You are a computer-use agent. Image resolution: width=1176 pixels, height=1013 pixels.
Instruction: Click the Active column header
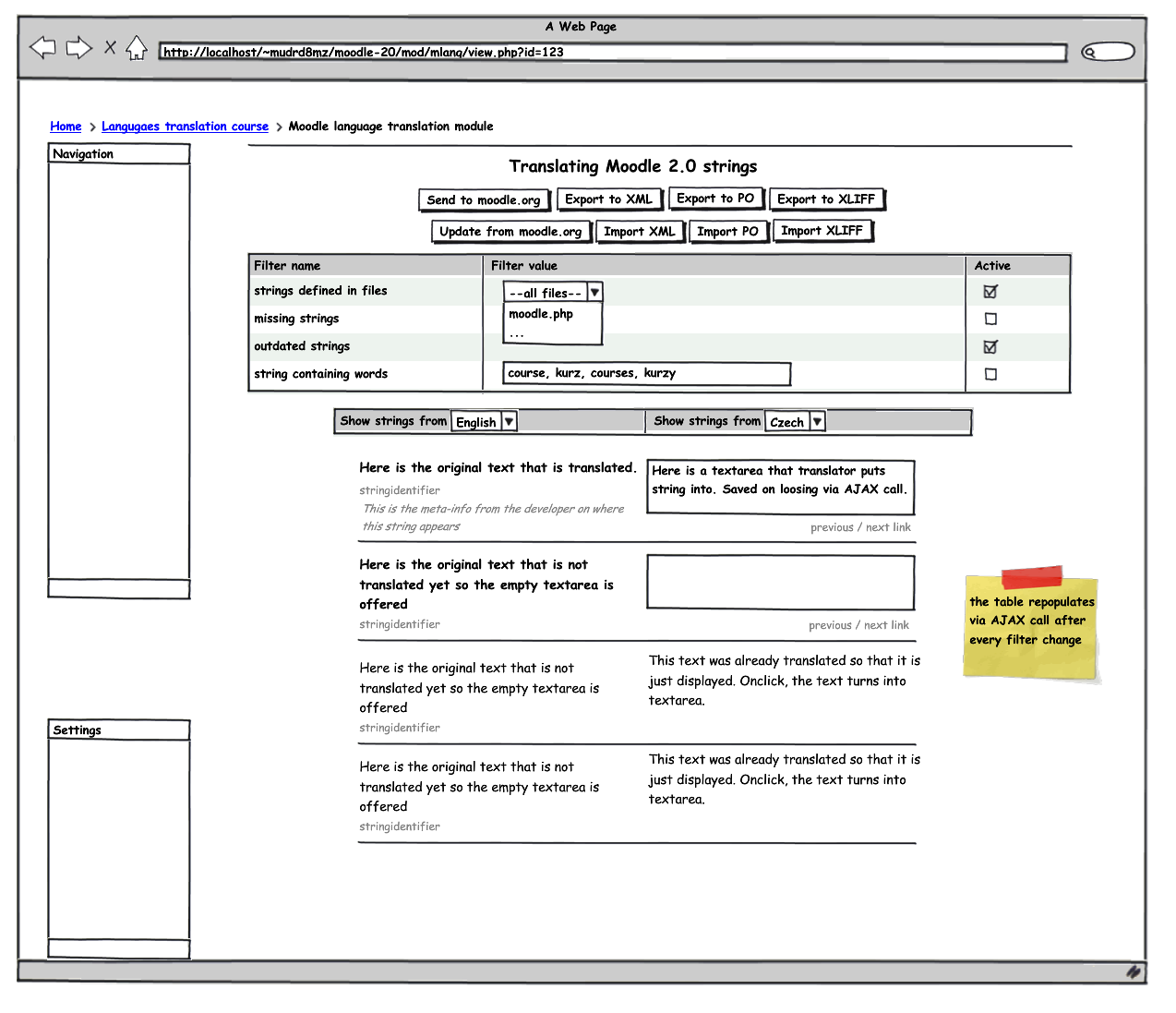pos(1018,266)
